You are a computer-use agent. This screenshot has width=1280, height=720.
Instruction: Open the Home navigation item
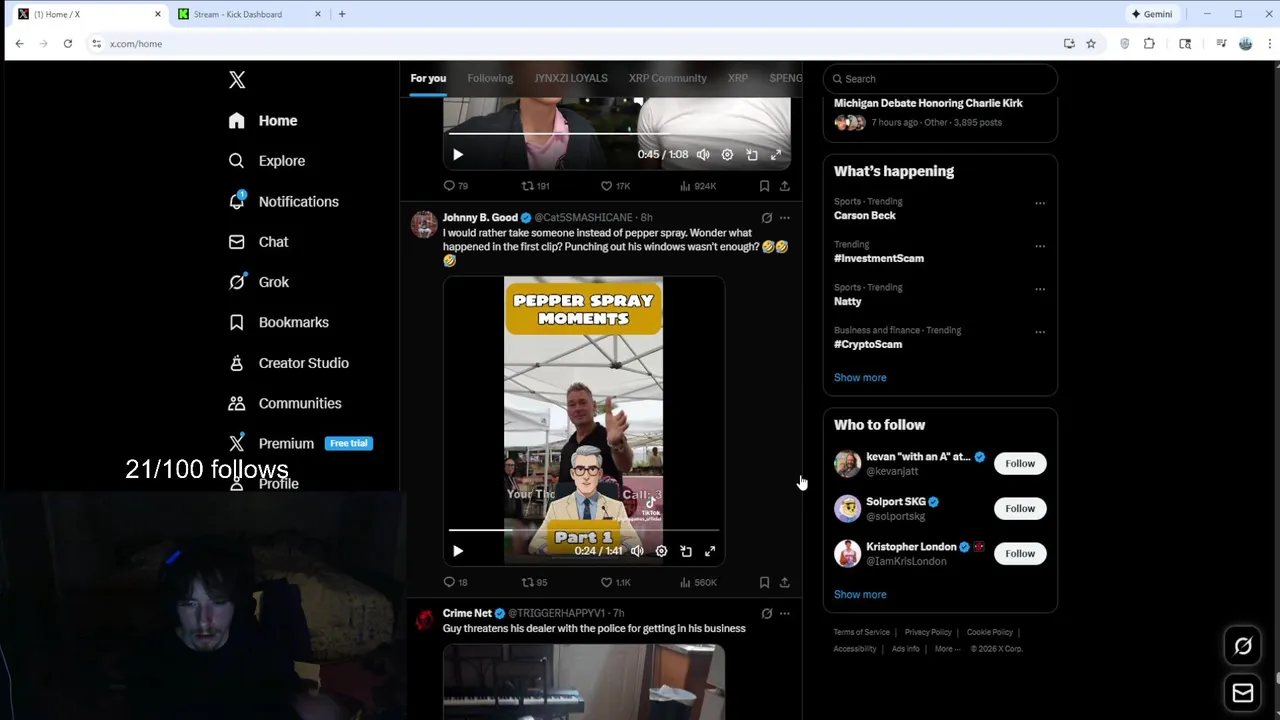point(263,121)
